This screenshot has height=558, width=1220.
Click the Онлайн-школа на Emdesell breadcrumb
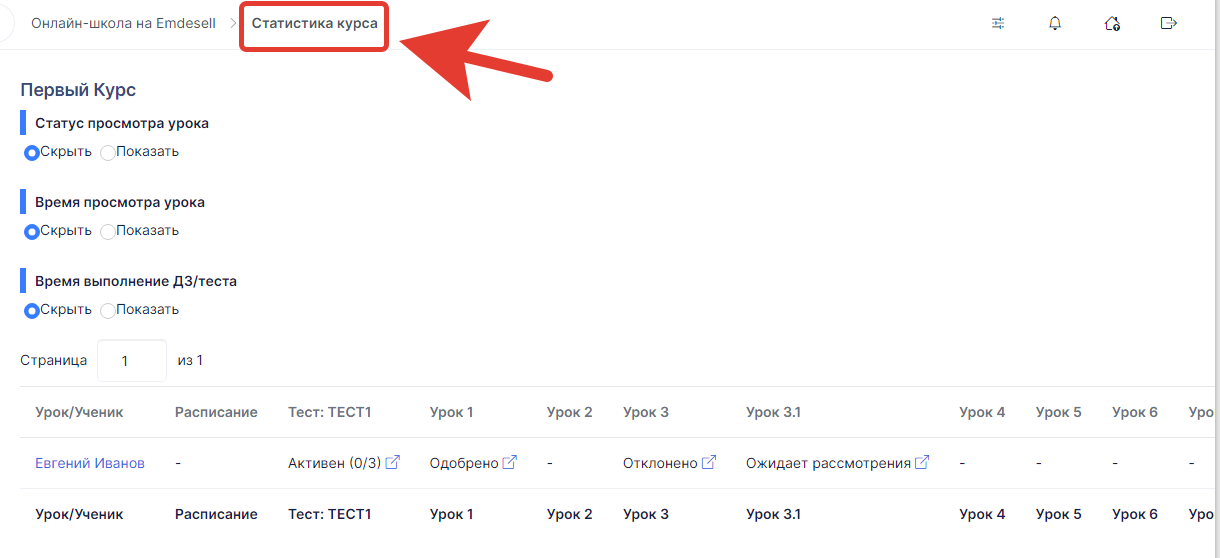[123, 23]
